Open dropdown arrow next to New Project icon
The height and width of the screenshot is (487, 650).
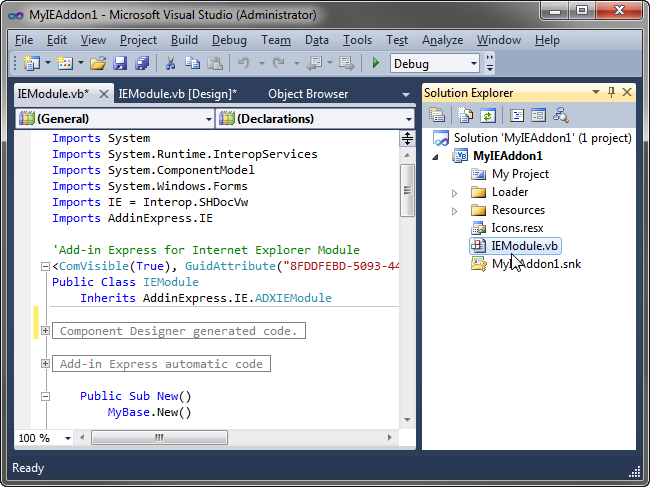[48, 63]
